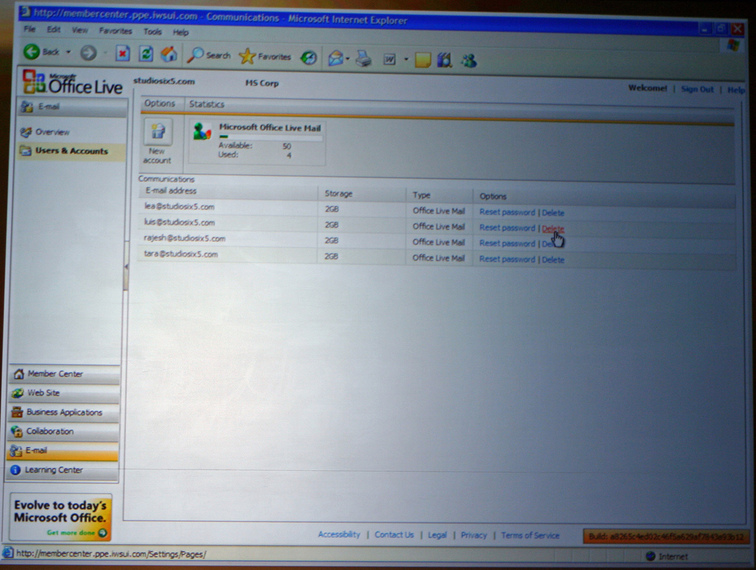This screenshot has width=756, height=570.
Task: Open the Favorites menu in menu bar
Action: [x=115, y=31]
